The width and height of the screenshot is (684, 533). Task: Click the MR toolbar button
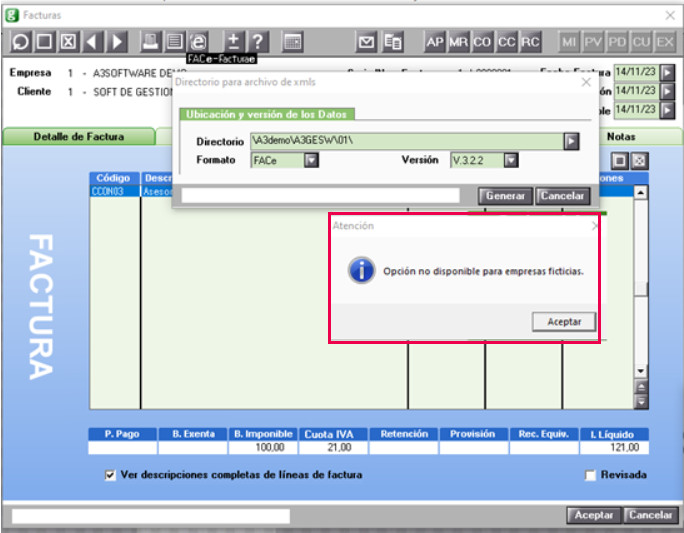coord(458,42)
